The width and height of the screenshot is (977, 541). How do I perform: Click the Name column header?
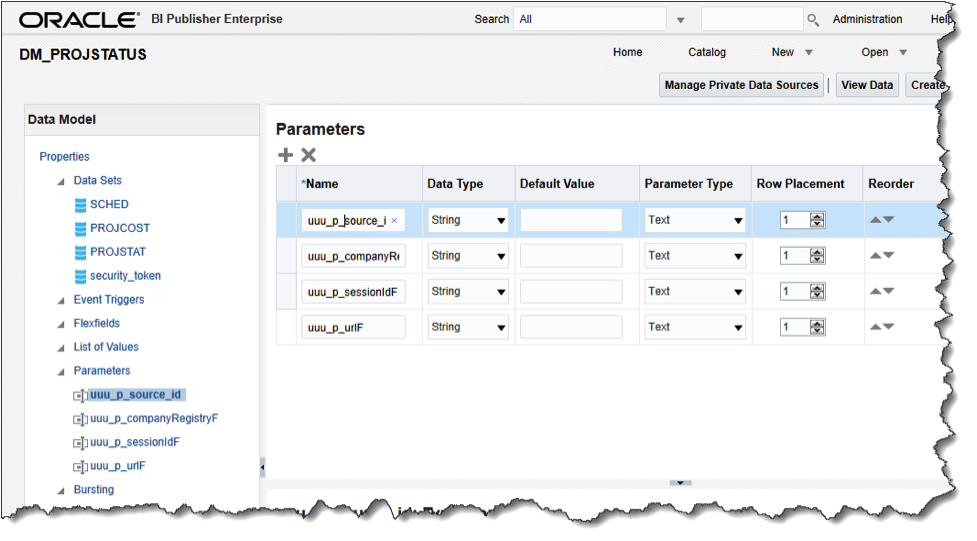[359, 184]
